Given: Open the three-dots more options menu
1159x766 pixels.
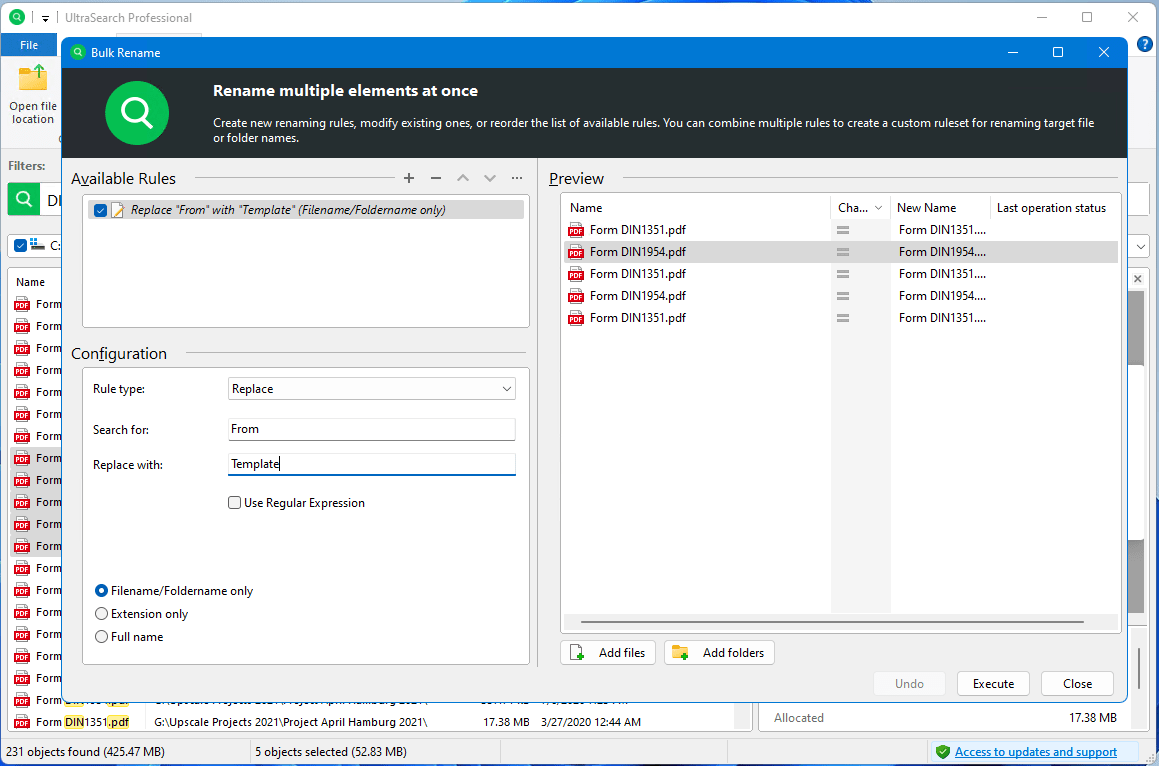Looking at the screenshot, I should point(517,178).
